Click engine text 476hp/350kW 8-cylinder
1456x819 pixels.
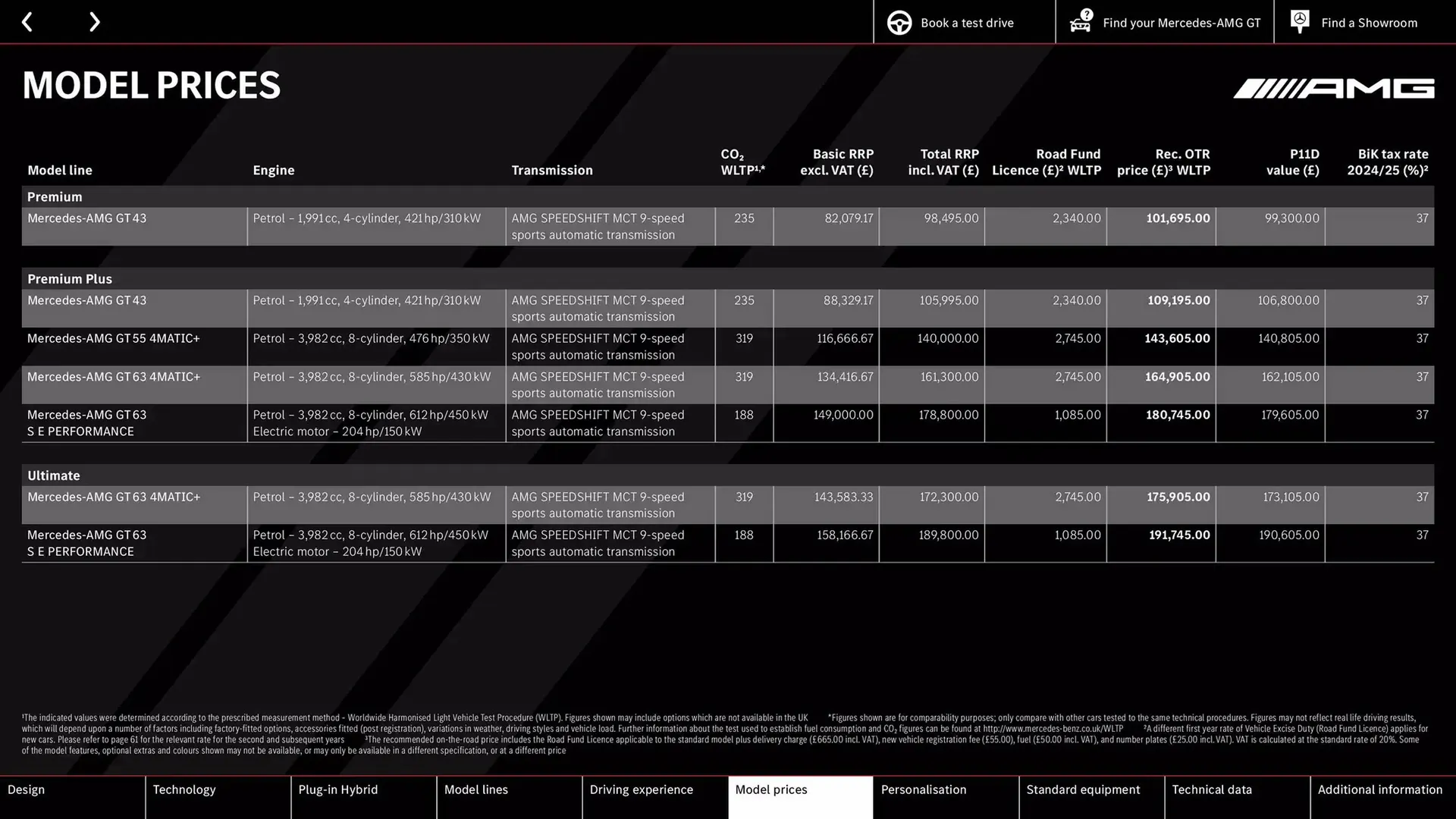372,338
